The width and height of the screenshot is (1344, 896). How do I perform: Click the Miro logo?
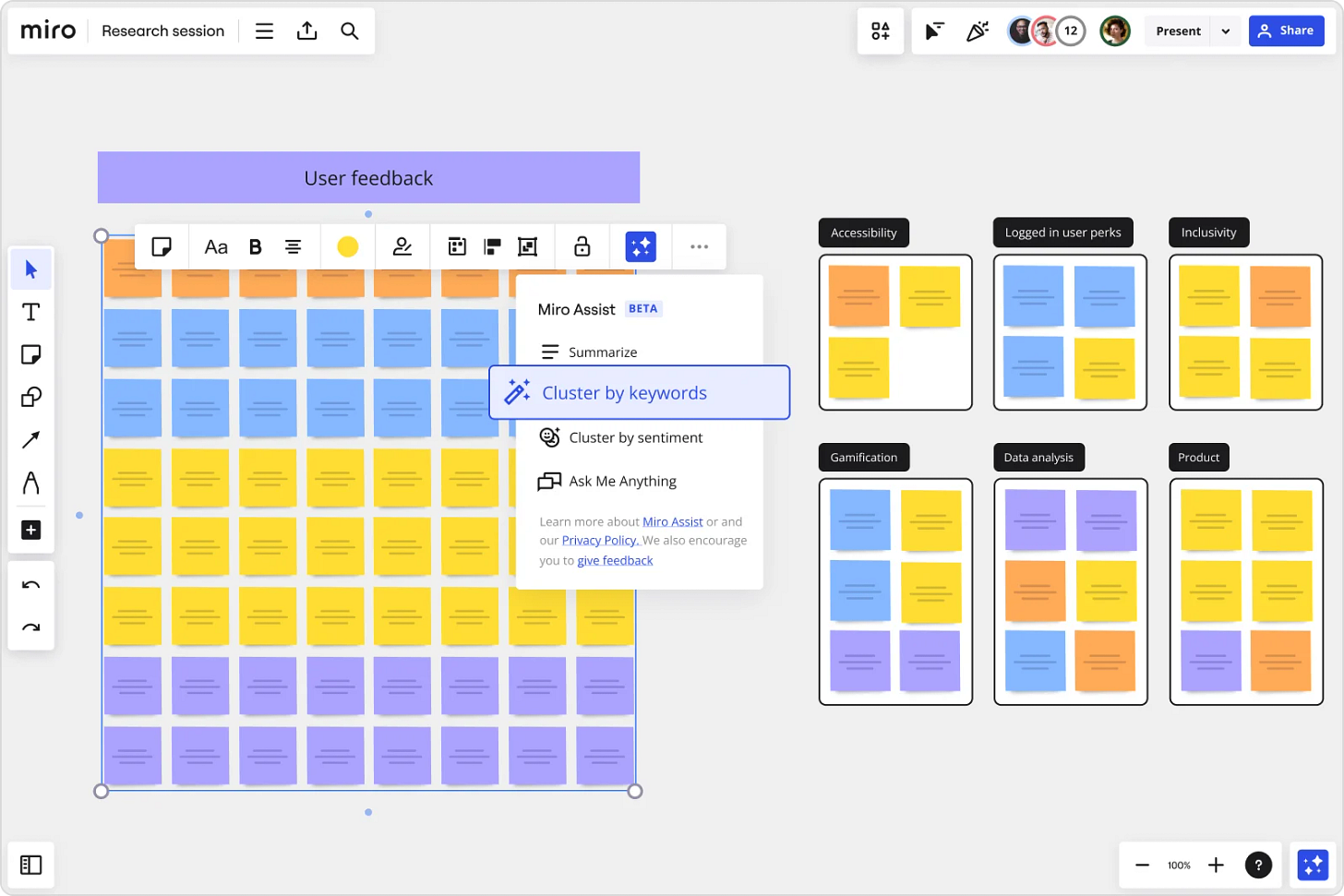pyautogui.click(x=48, y=30)
